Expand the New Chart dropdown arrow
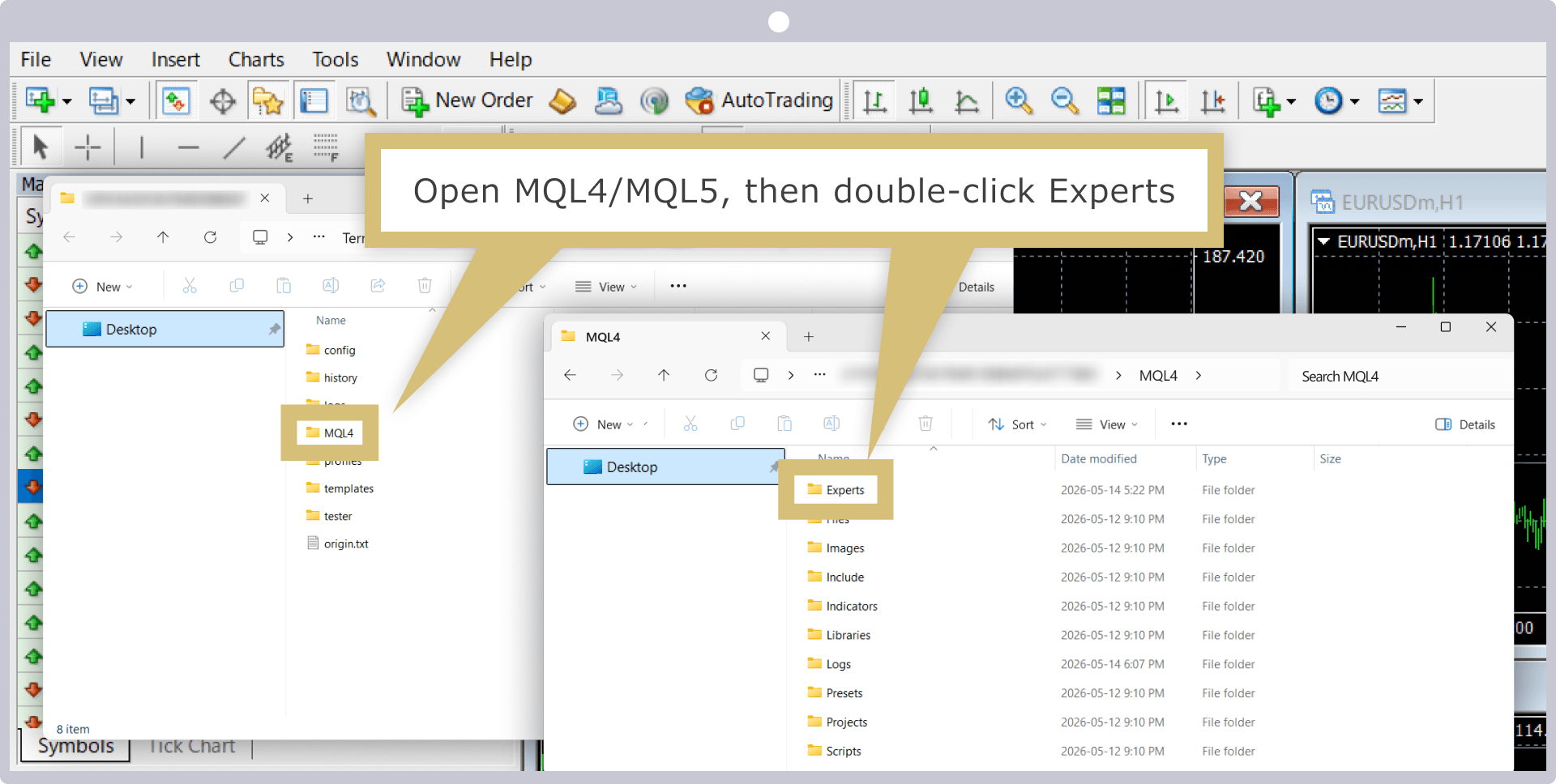Image resolution: width=1556 pixels, height=784 pixels. (67, 101)
